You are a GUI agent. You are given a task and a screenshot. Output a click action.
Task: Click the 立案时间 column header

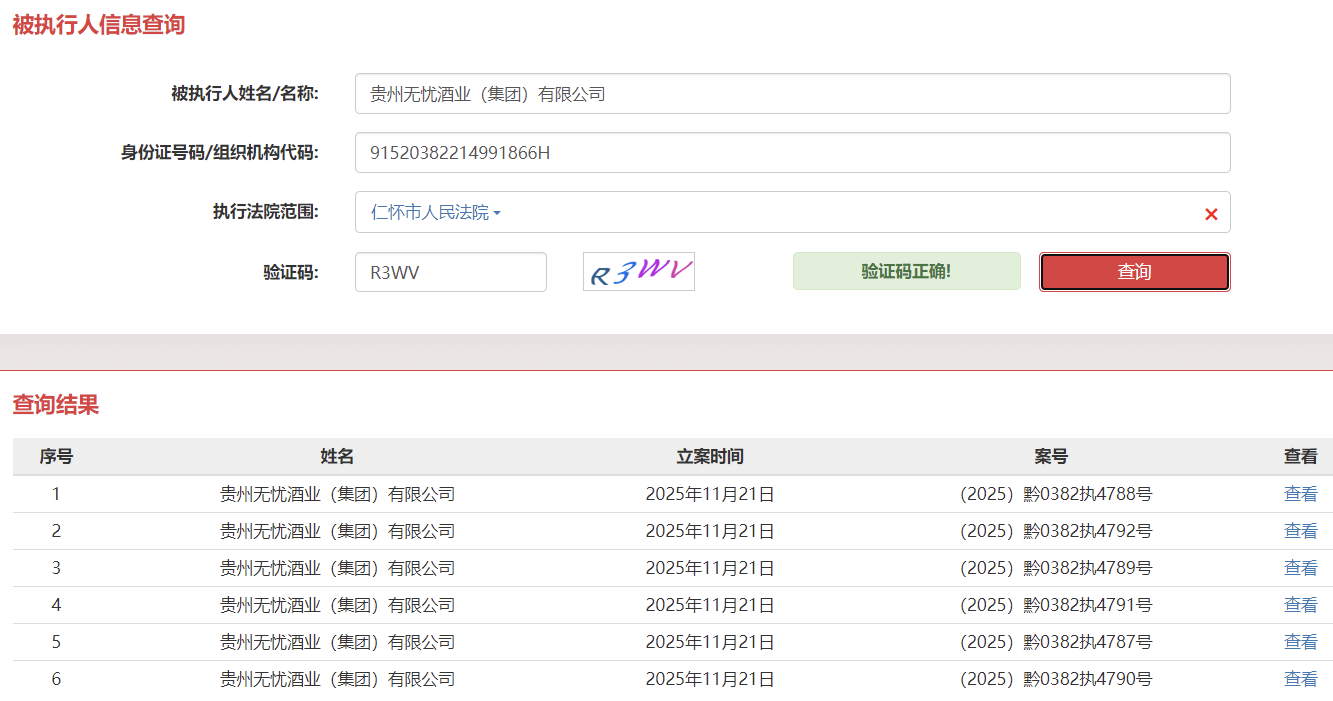pos(710,457)
